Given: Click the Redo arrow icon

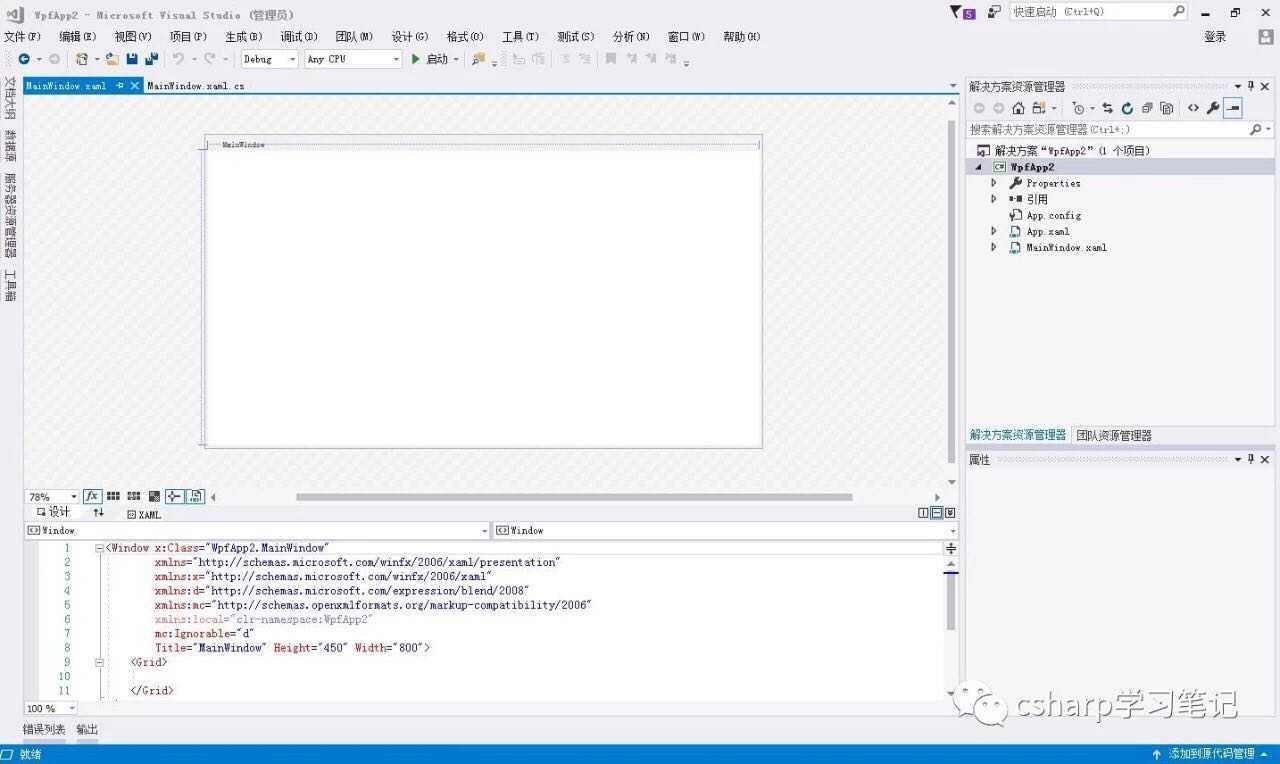Looking at the screenshot, I should tap(210, 59).
